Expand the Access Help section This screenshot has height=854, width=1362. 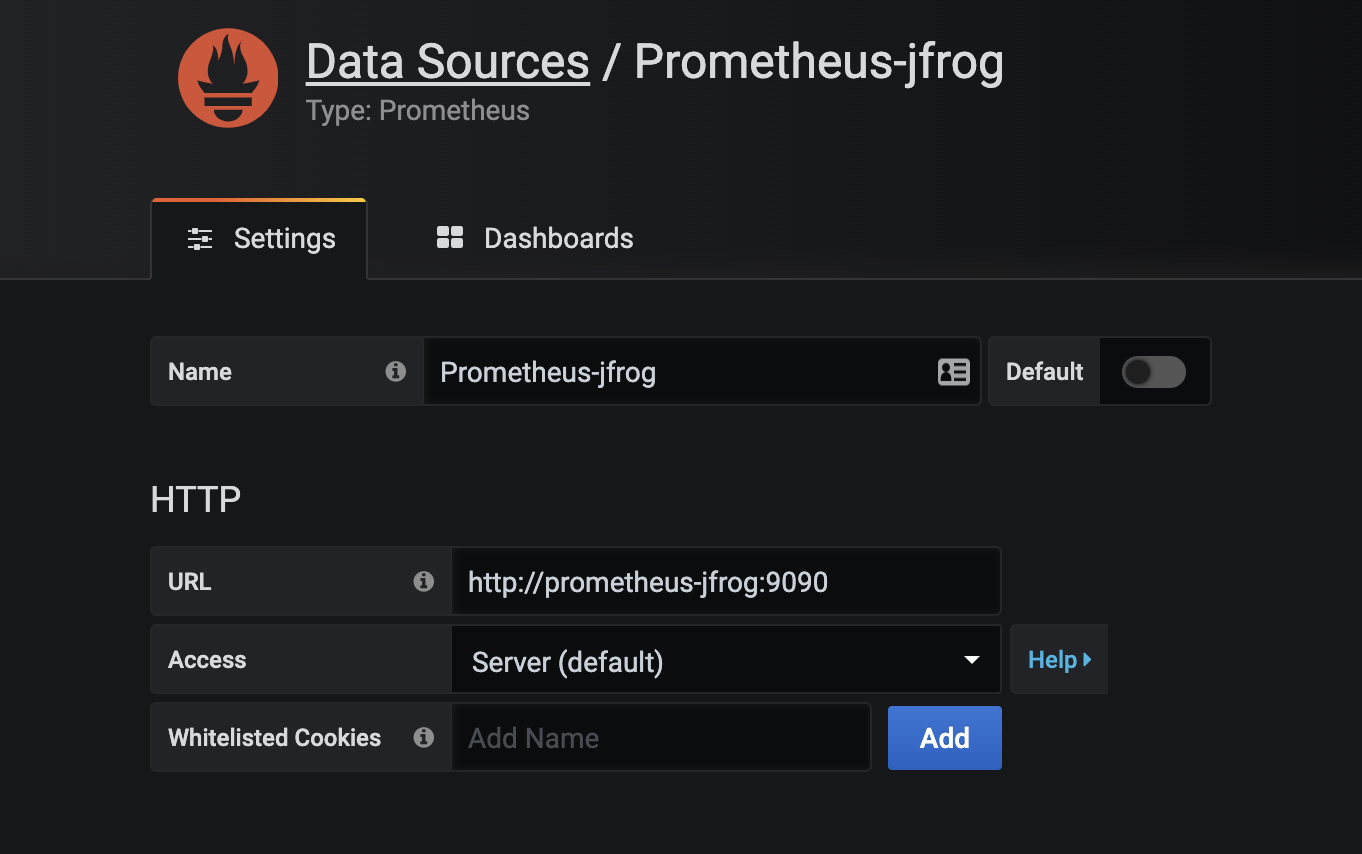pos(1059,660)
